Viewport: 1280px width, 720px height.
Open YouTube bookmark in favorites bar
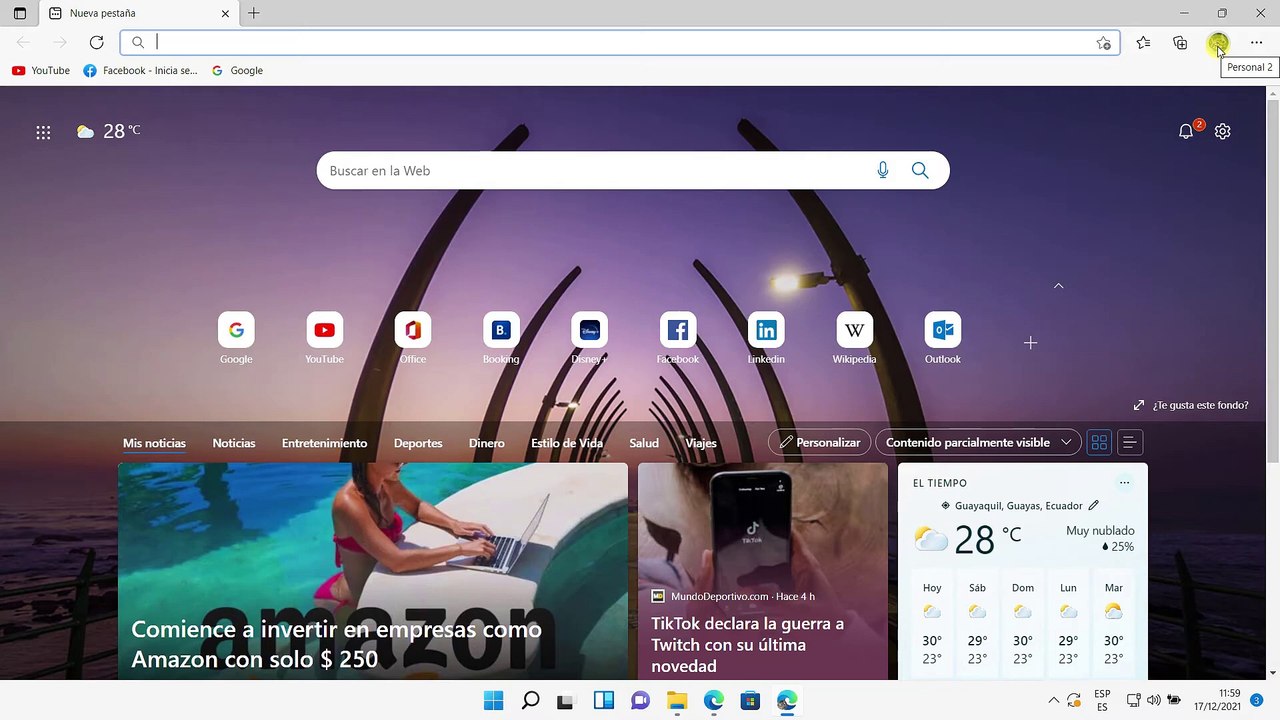[x=41, y=70]
